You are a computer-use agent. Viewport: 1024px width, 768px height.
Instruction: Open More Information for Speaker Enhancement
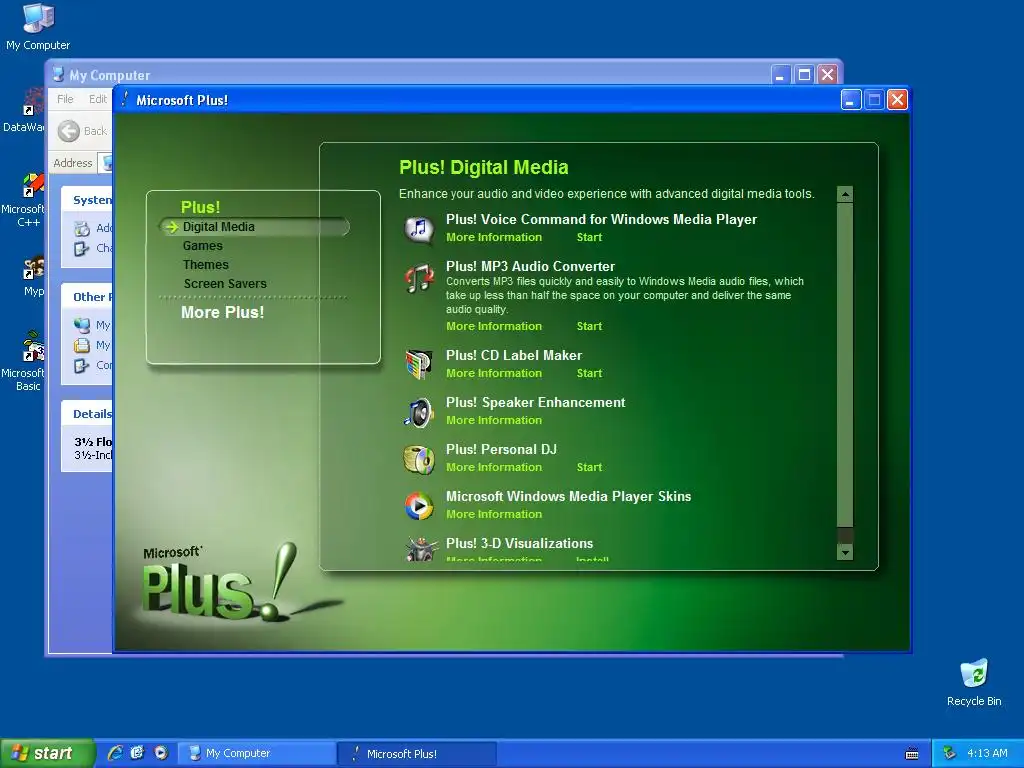tap(494, 420)
